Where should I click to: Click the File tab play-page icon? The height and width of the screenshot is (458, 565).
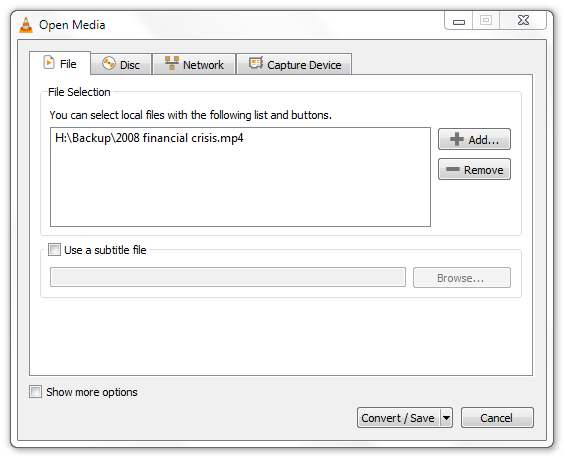(49, 62)
